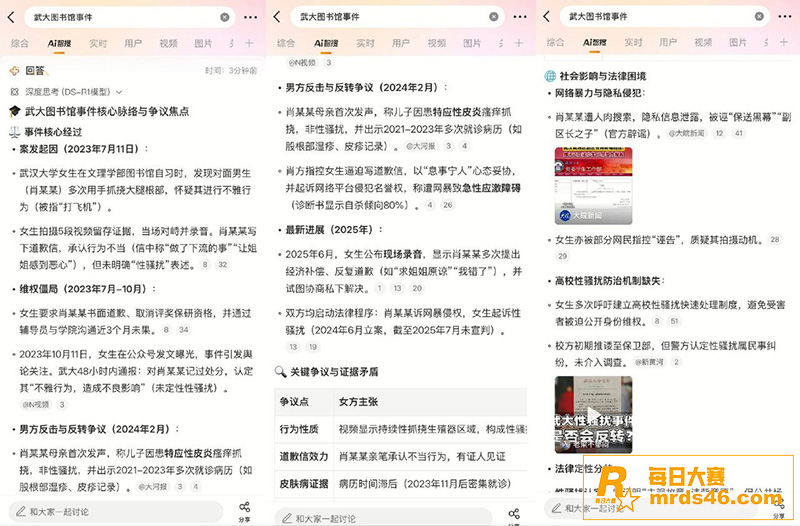
Task: Click table cell 皮肤病证据
Action: click(x=304, y=483)
